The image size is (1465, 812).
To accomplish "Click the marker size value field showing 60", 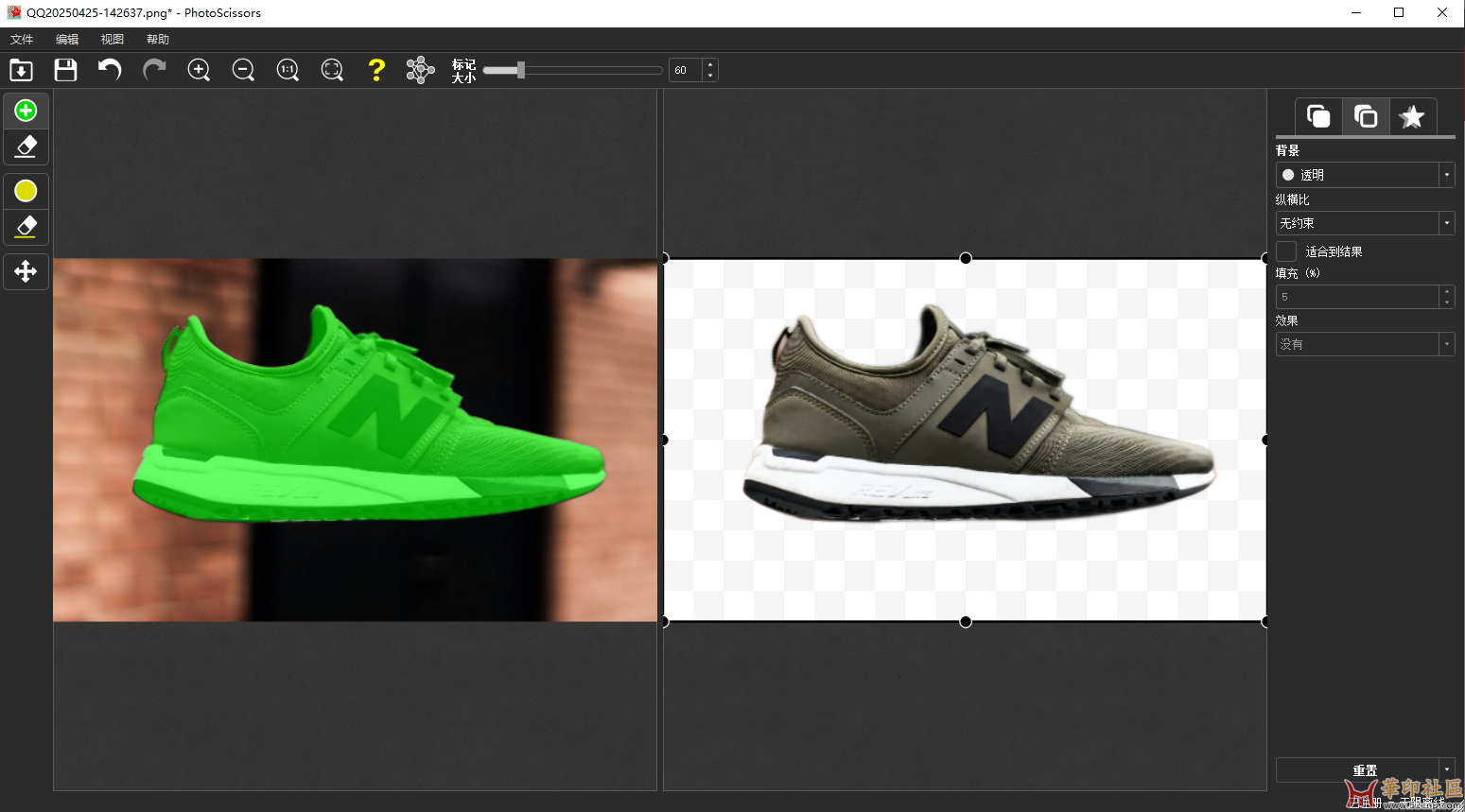I will (686, 70).
